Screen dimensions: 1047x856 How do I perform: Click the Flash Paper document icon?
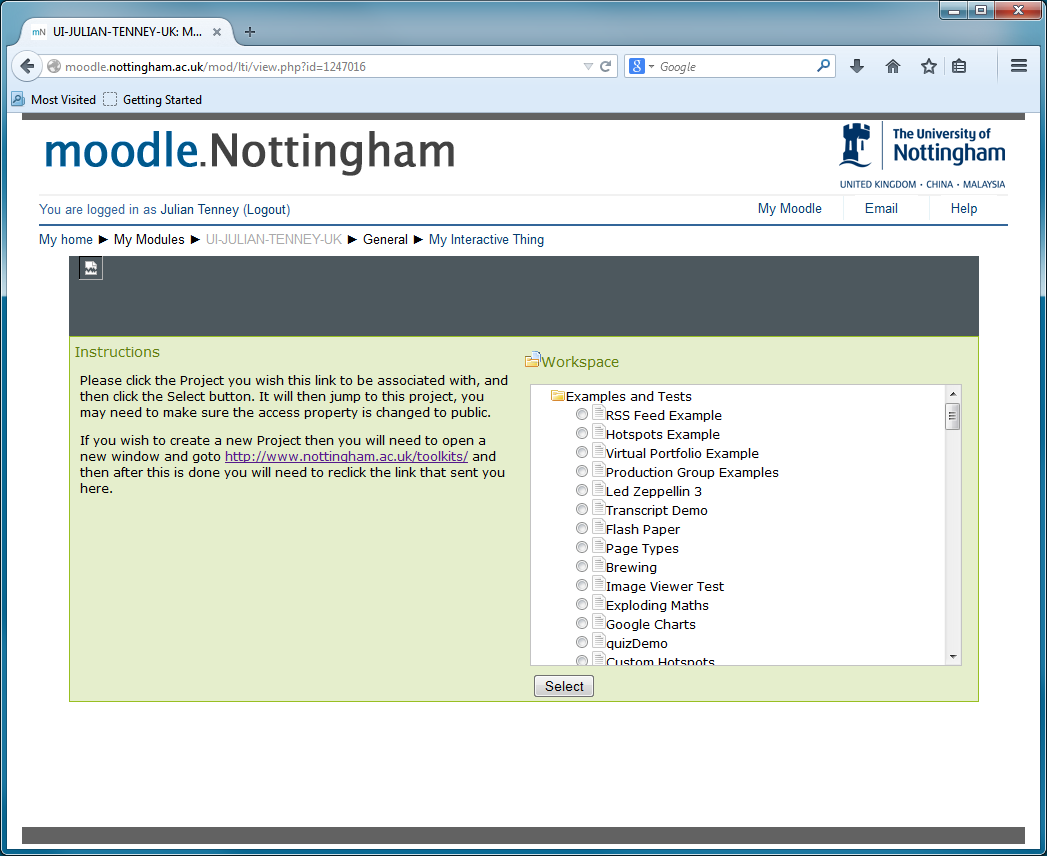tap(598, 526)
